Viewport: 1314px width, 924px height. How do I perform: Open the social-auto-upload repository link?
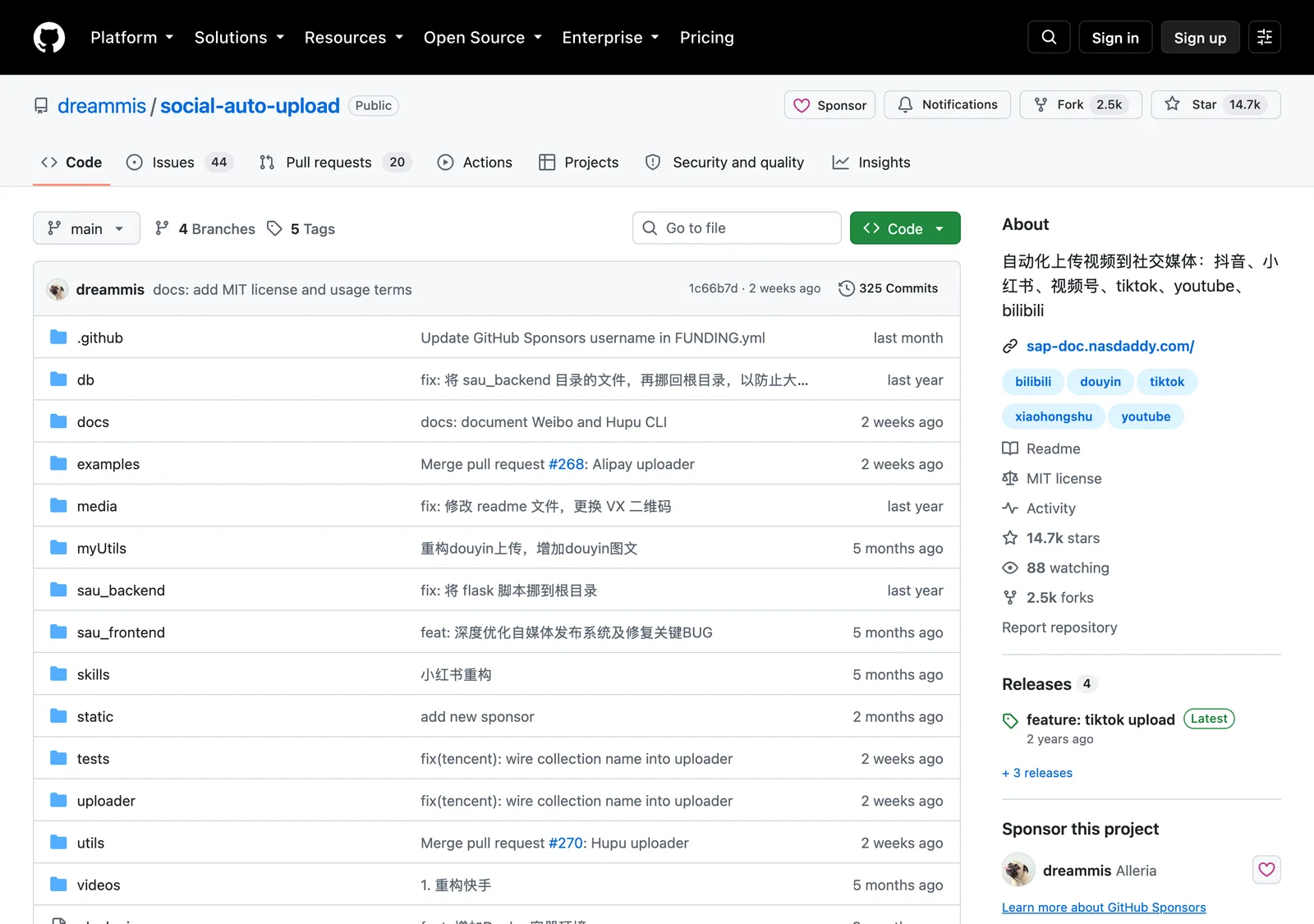point(250,106)
